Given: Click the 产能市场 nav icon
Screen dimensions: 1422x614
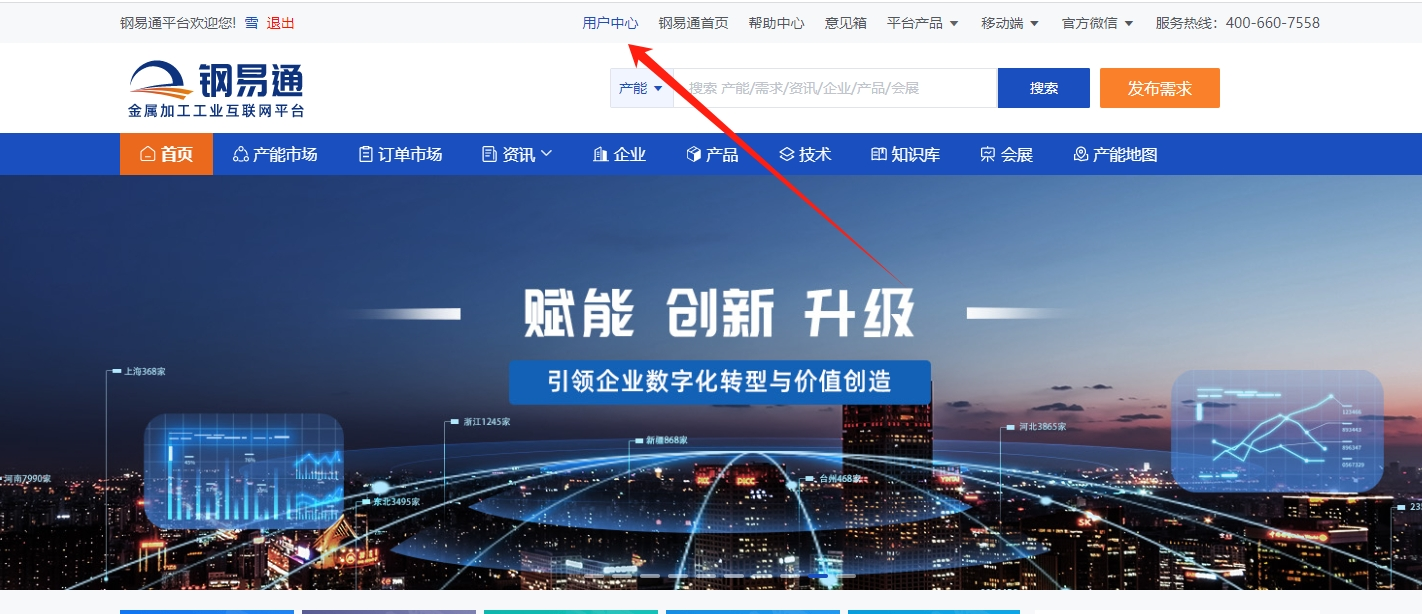Looking at the screenshot, I should (x=240, y=155).
